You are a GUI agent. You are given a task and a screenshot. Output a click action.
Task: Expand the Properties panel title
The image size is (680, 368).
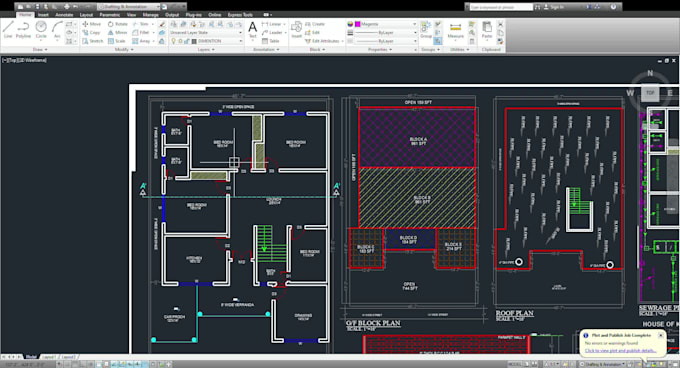(x=380, y=50)
